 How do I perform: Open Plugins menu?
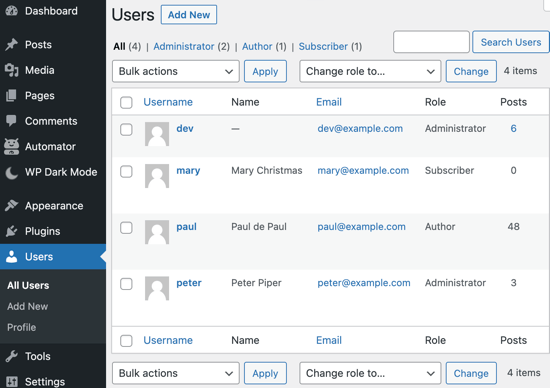[42, 231]
